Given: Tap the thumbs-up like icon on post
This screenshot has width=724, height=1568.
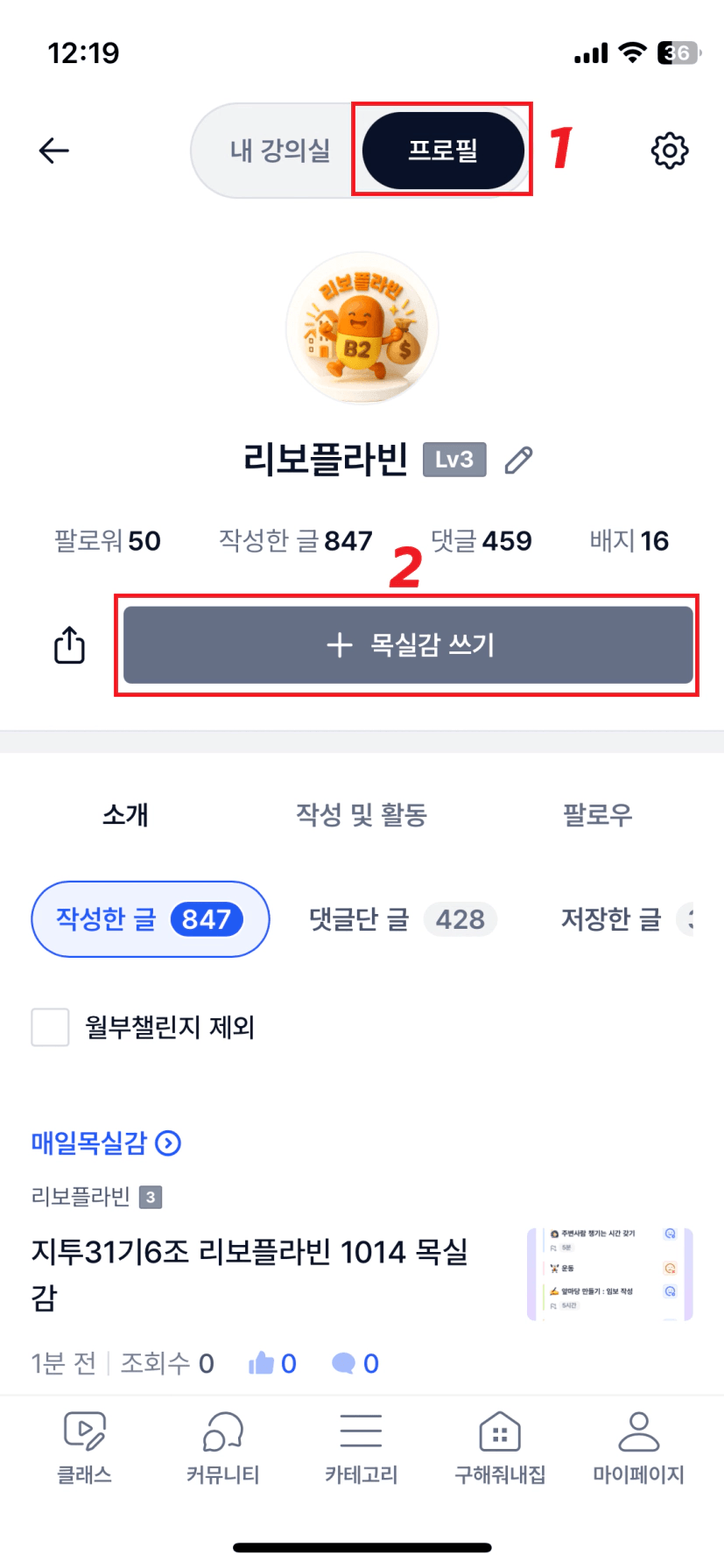Looking at the screenshot, I should [261, 1363].
